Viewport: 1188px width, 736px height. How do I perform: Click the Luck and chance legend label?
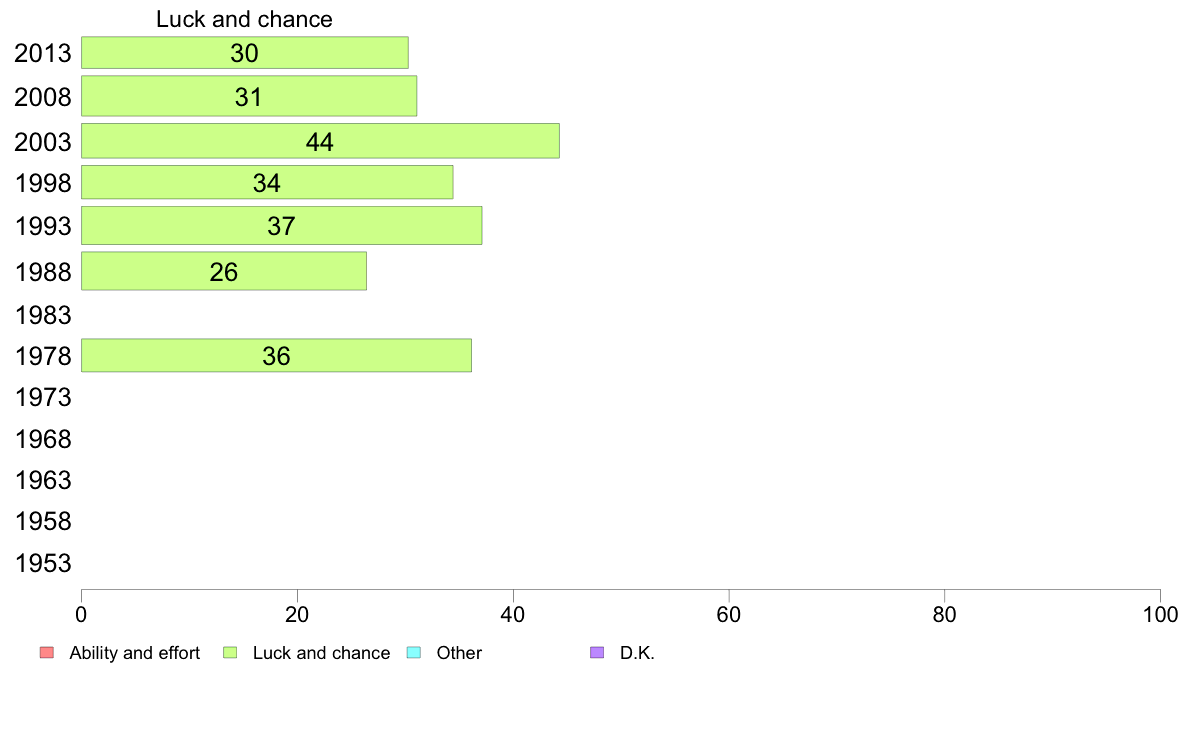click(321, 653)
